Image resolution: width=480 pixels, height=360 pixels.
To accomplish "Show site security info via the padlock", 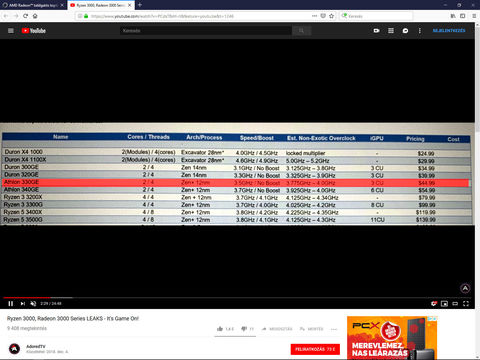I will pos(86,16).
